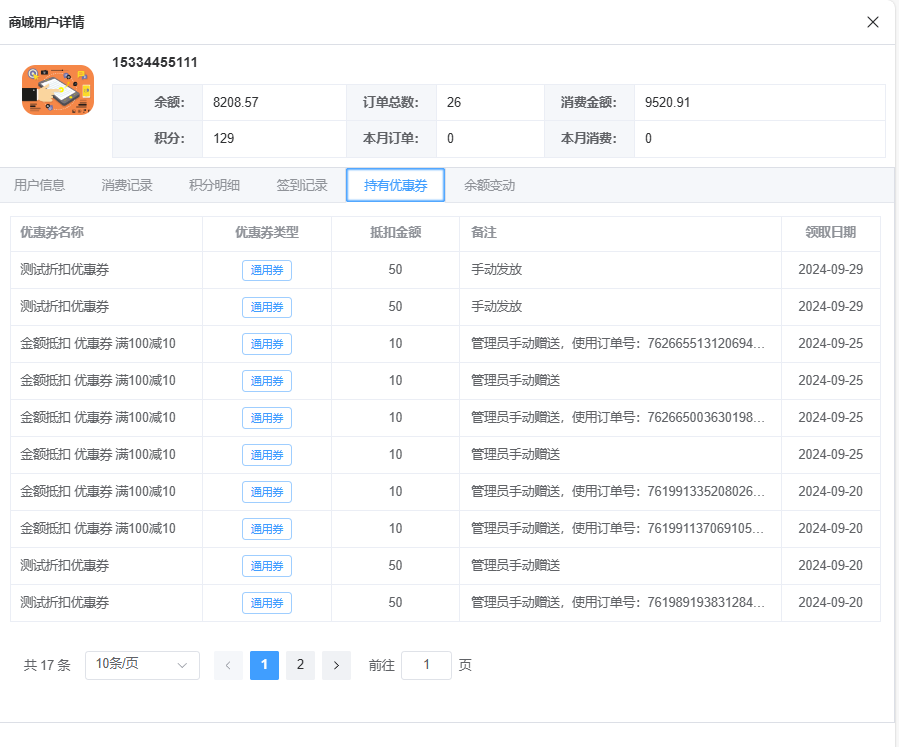The height and width of the screenshot is (747, 899).
Task: Click the 备注 column header
Action: tap(484, 232)
